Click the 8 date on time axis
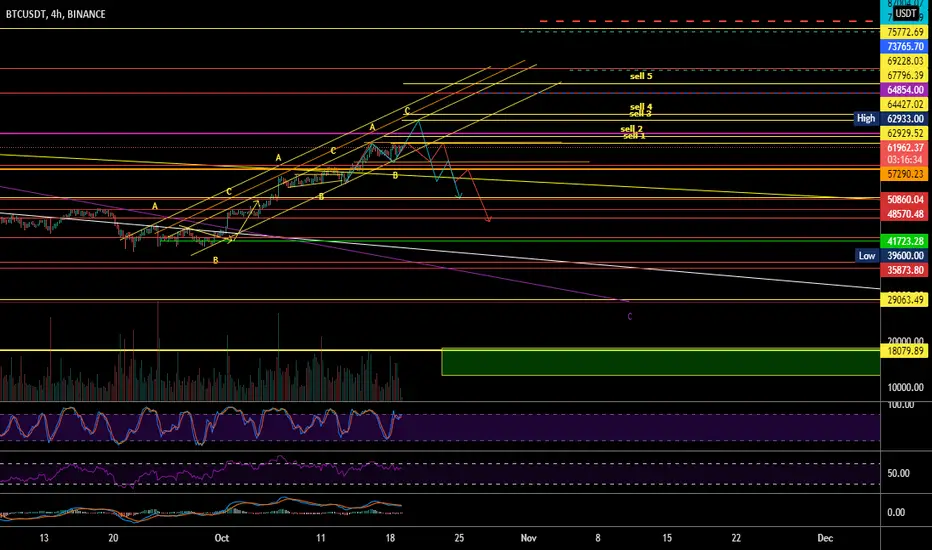Screen dimensions: 932x550 tap(598, 538)
